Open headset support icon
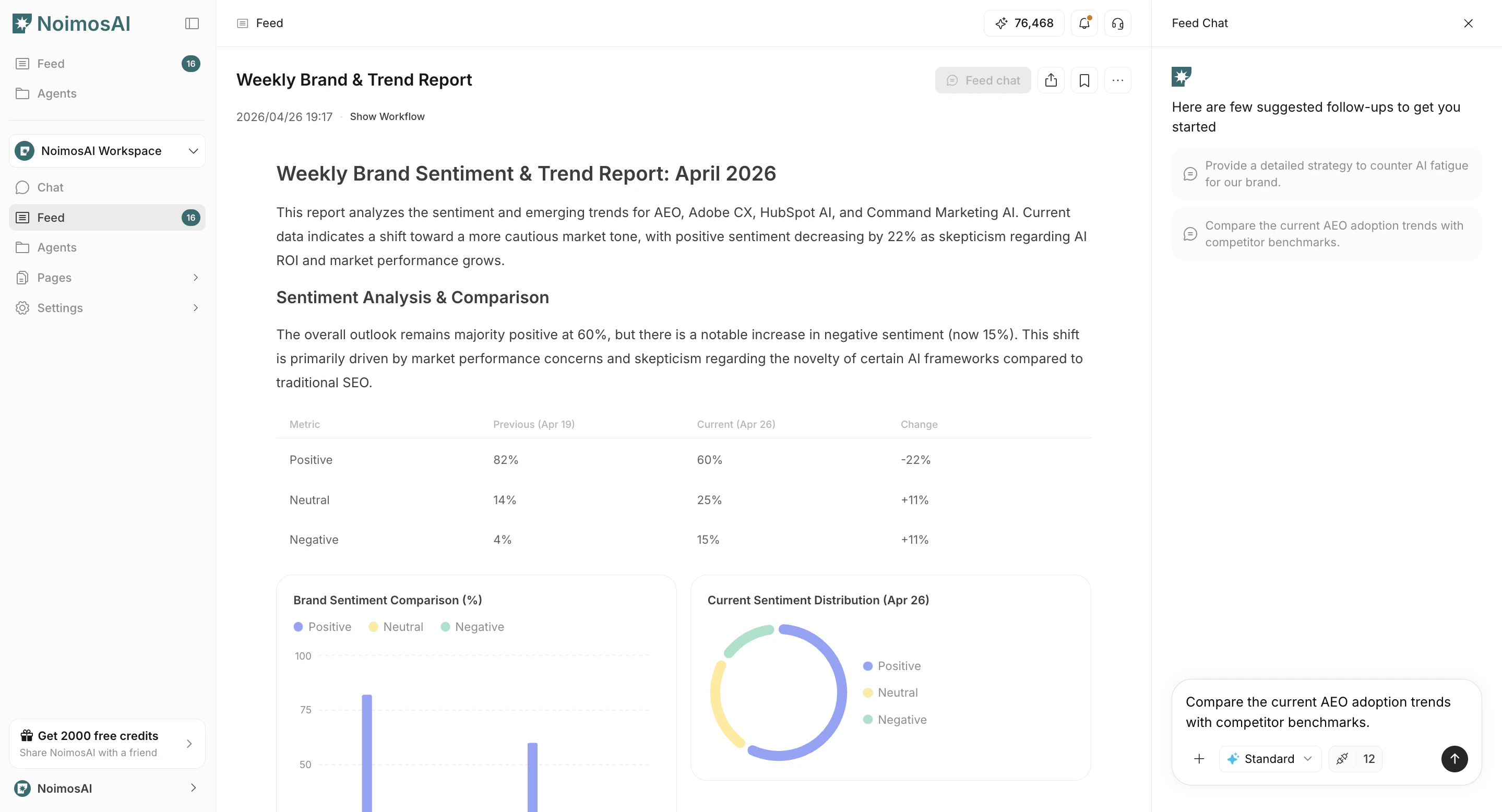This screenshot has width=1502, height=812. click(1117, 23)
